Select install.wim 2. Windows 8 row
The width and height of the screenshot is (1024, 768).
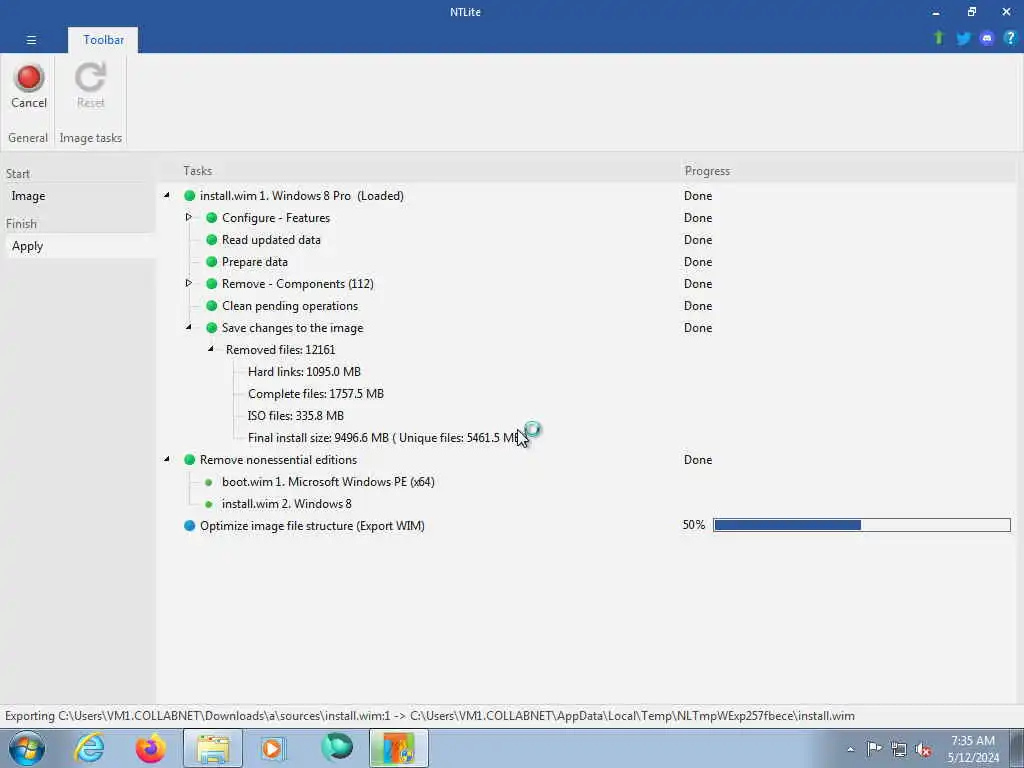tap(287, 504)
